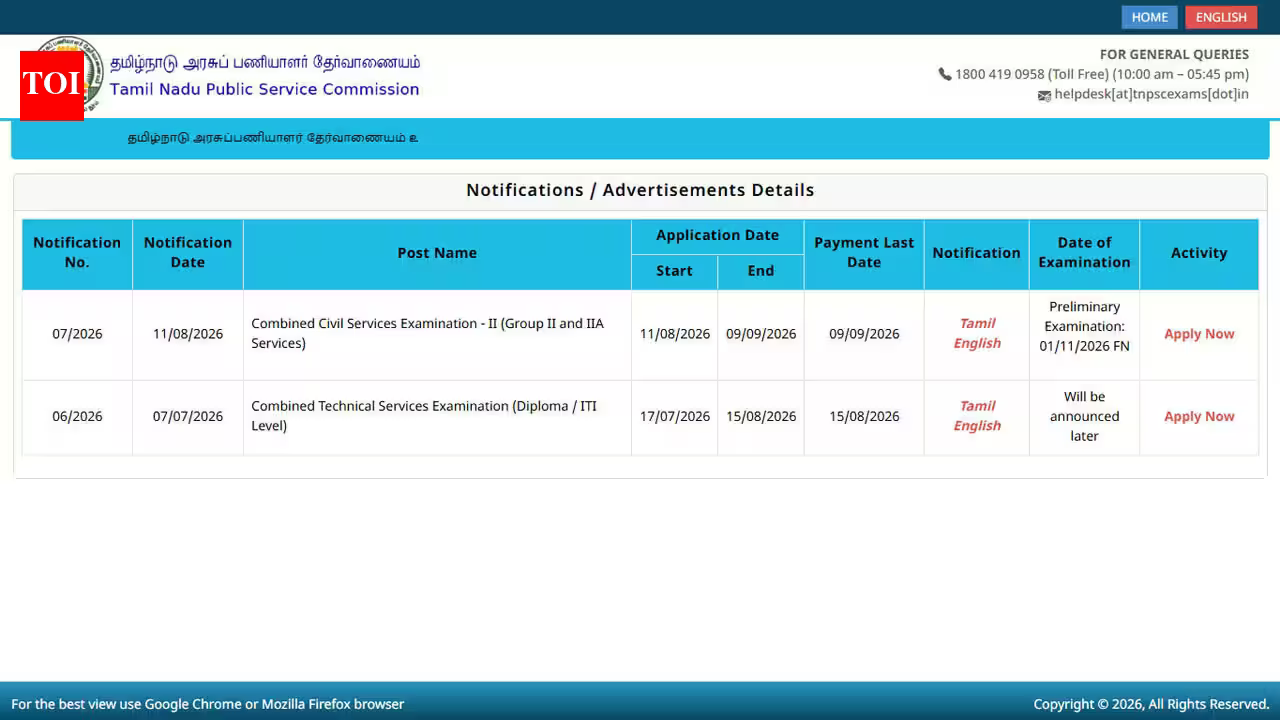The height and width of the screenshot is (720, 1280).
Task: Apply Now for Group II and IIA Services
Action: (1199, 334)
